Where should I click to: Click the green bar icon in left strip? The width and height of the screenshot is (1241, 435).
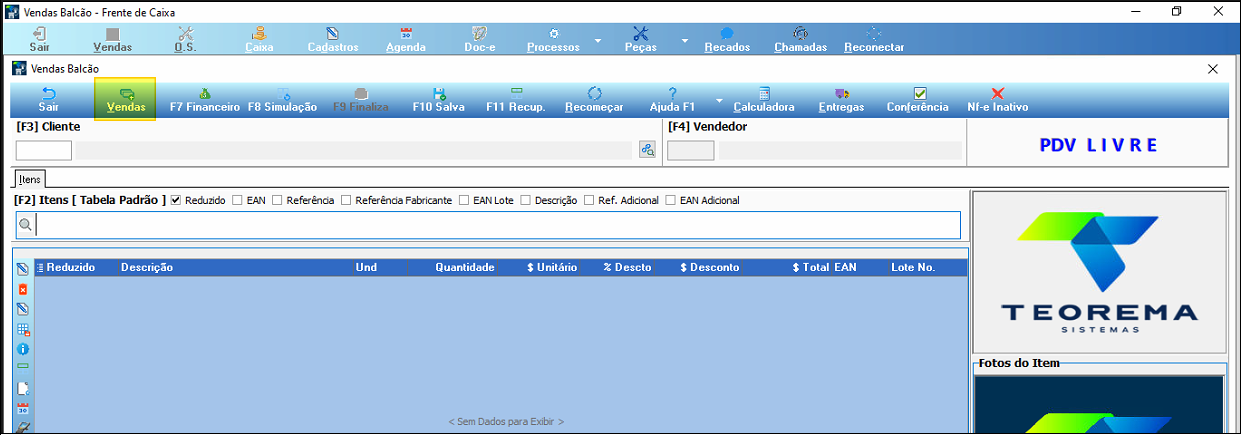pyautogui.click(x=23, y=367)
